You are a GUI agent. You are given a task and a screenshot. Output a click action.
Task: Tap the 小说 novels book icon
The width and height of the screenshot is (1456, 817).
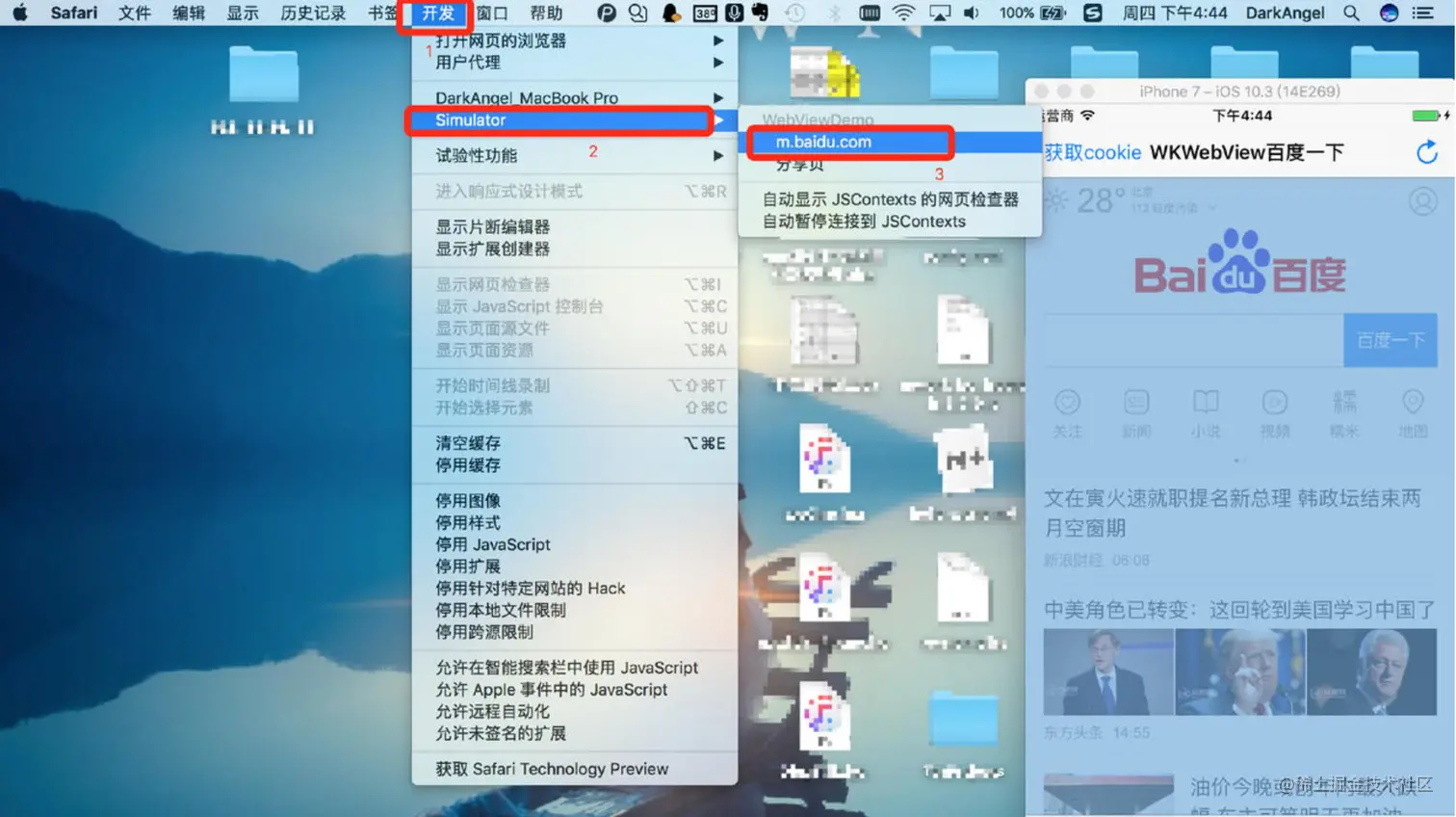point(1205,403)
